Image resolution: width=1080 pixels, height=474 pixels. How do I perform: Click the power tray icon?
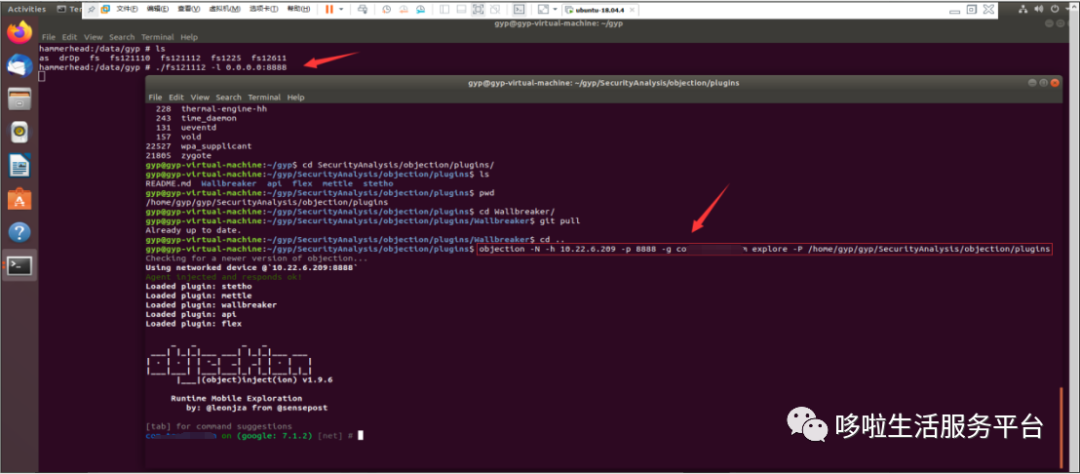tap(1055, 9)
